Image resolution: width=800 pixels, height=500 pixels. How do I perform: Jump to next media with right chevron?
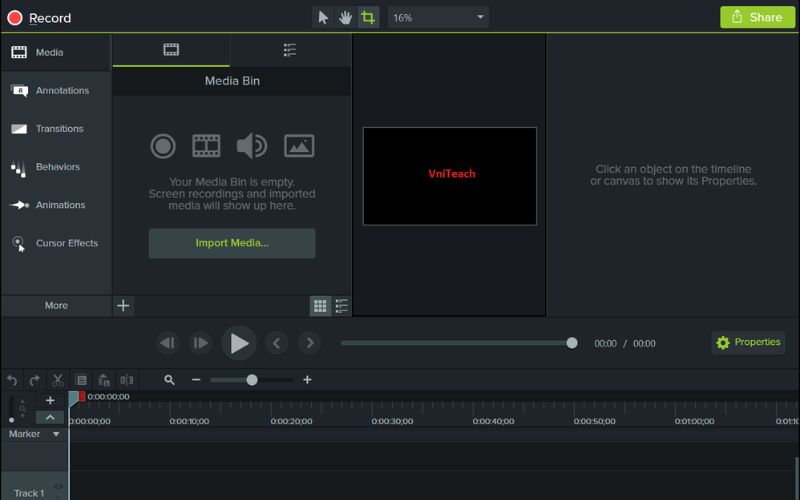pyautogui.click(x=310, y=343)
